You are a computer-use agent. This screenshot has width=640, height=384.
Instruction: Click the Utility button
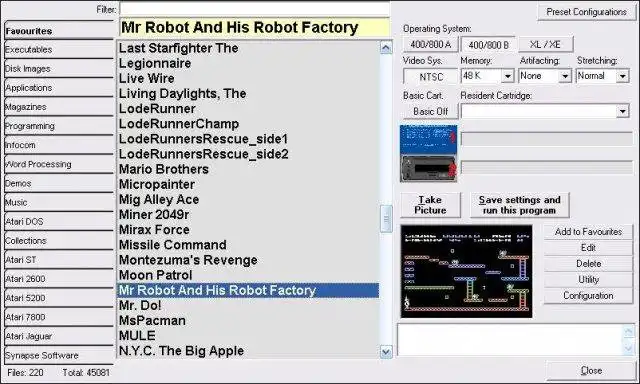click(588, 280)
